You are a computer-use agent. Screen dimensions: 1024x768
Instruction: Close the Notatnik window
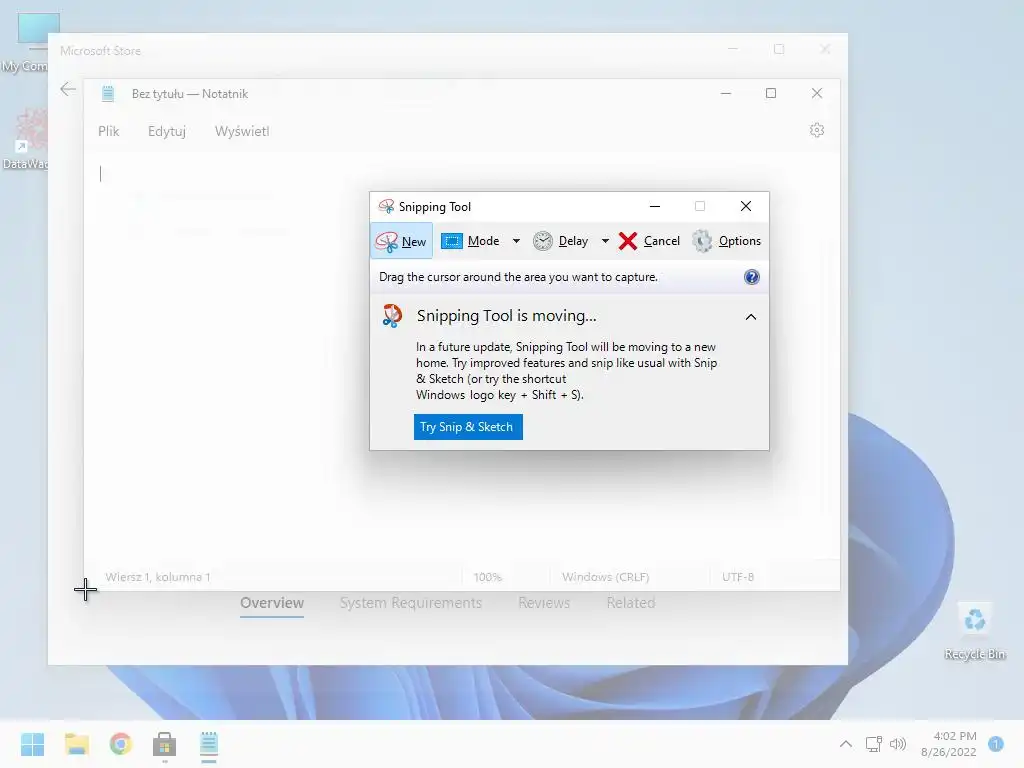tap(817, 93)
